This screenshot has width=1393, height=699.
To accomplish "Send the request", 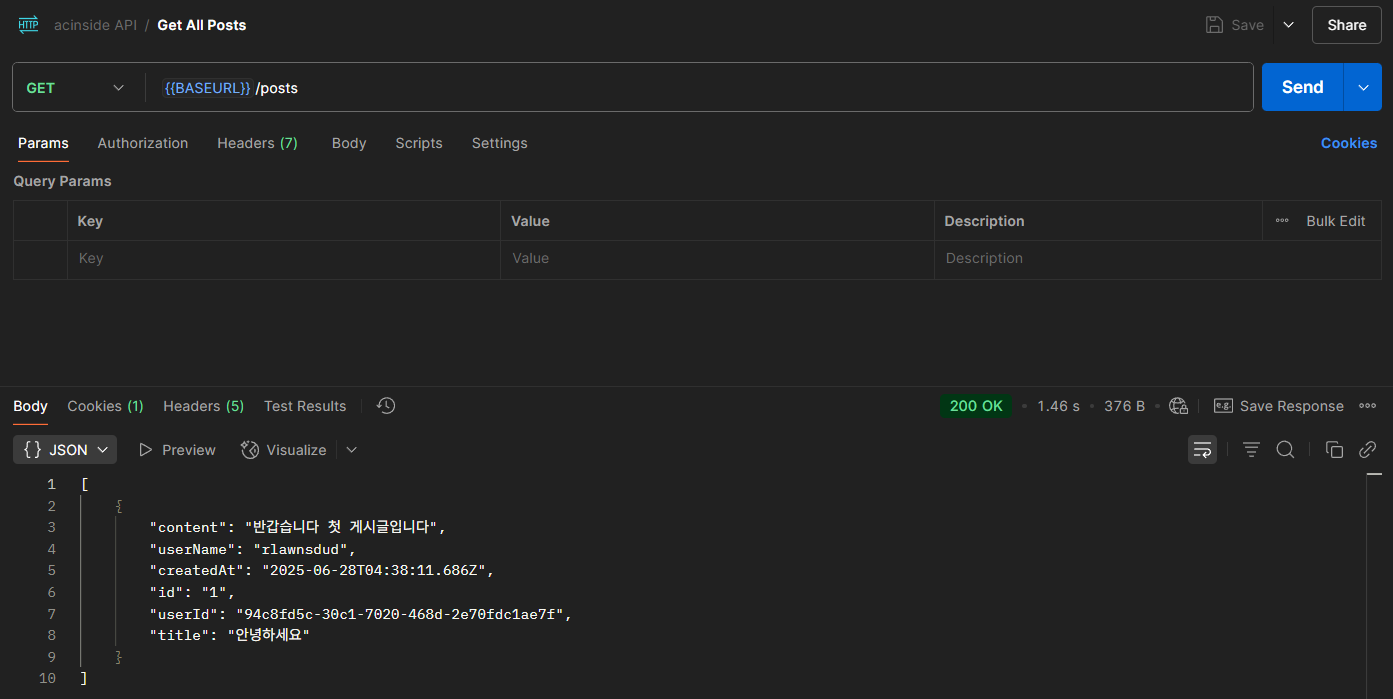I will pos(1302,87).
